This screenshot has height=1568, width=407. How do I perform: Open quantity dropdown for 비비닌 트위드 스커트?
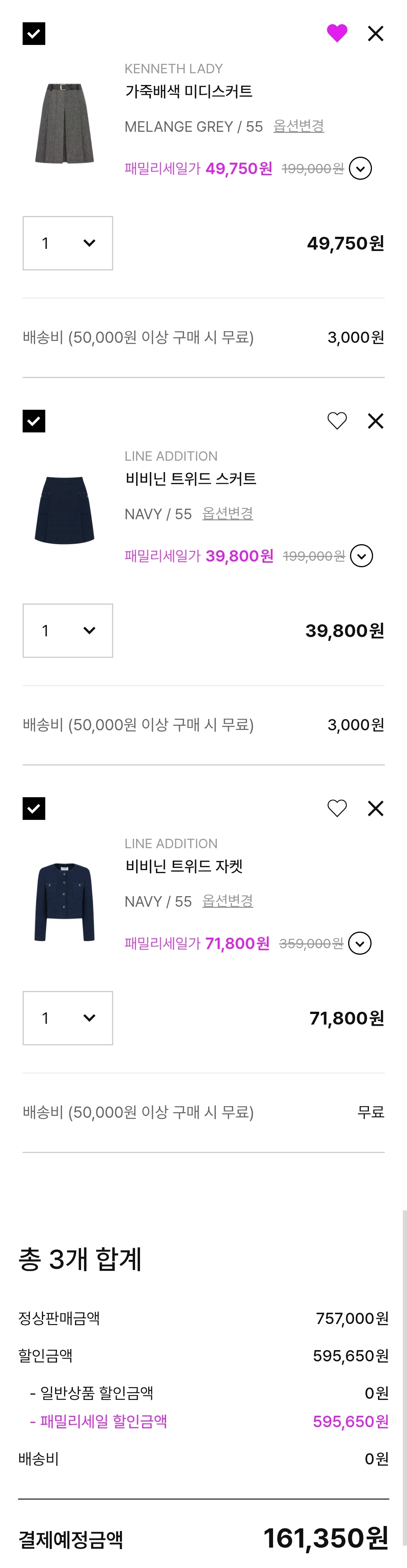coord(68,631)
